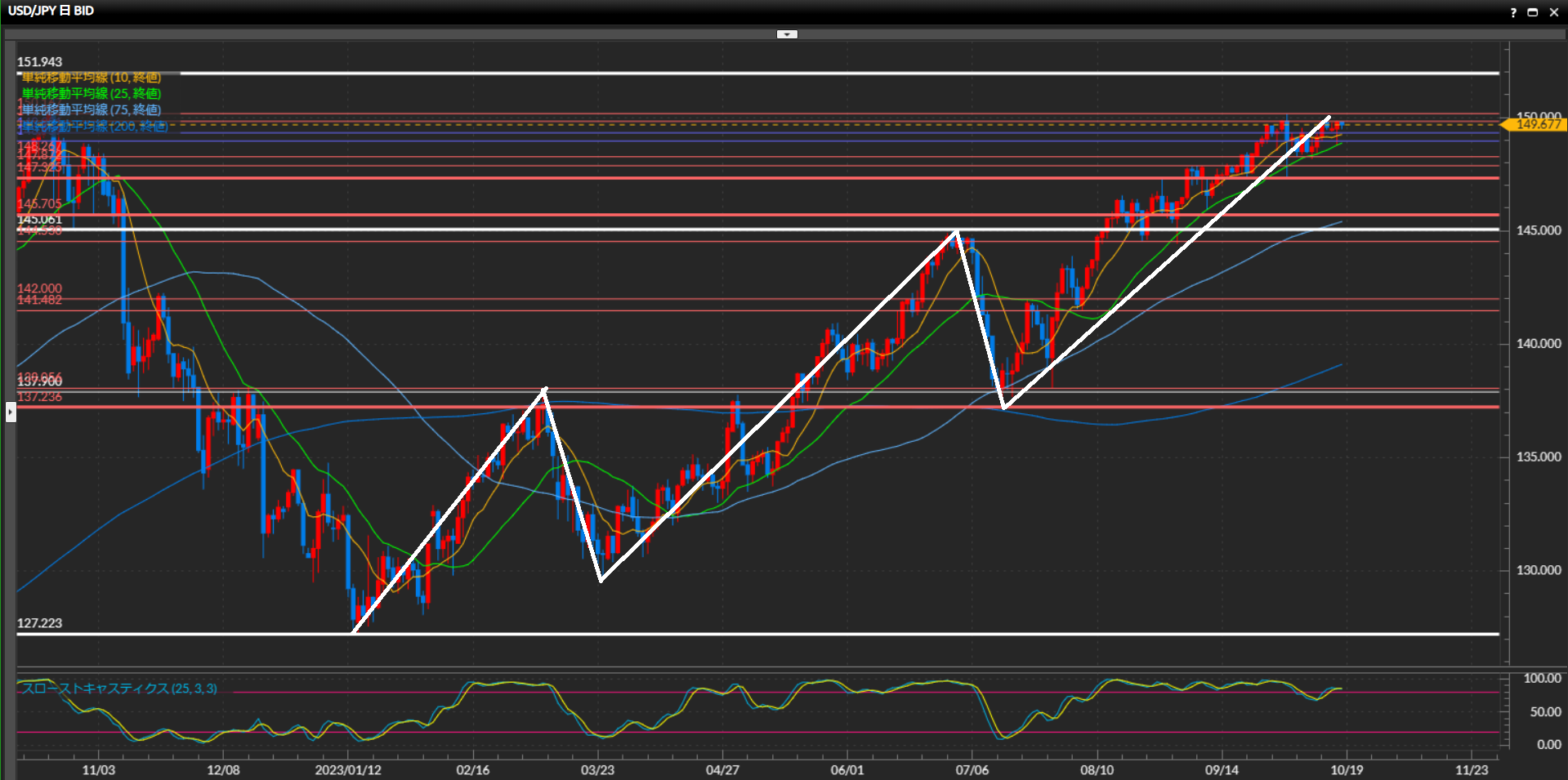Click the orange 149.677 current price tag
Screen dimensions: 1568x780
coord(1537,124)
